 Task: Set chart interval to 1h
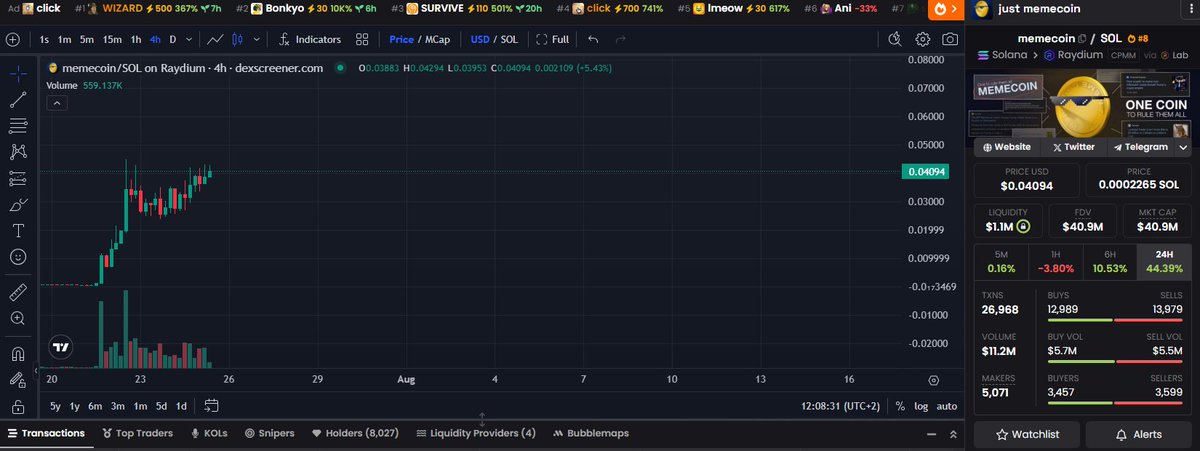[x=135, y=40]
